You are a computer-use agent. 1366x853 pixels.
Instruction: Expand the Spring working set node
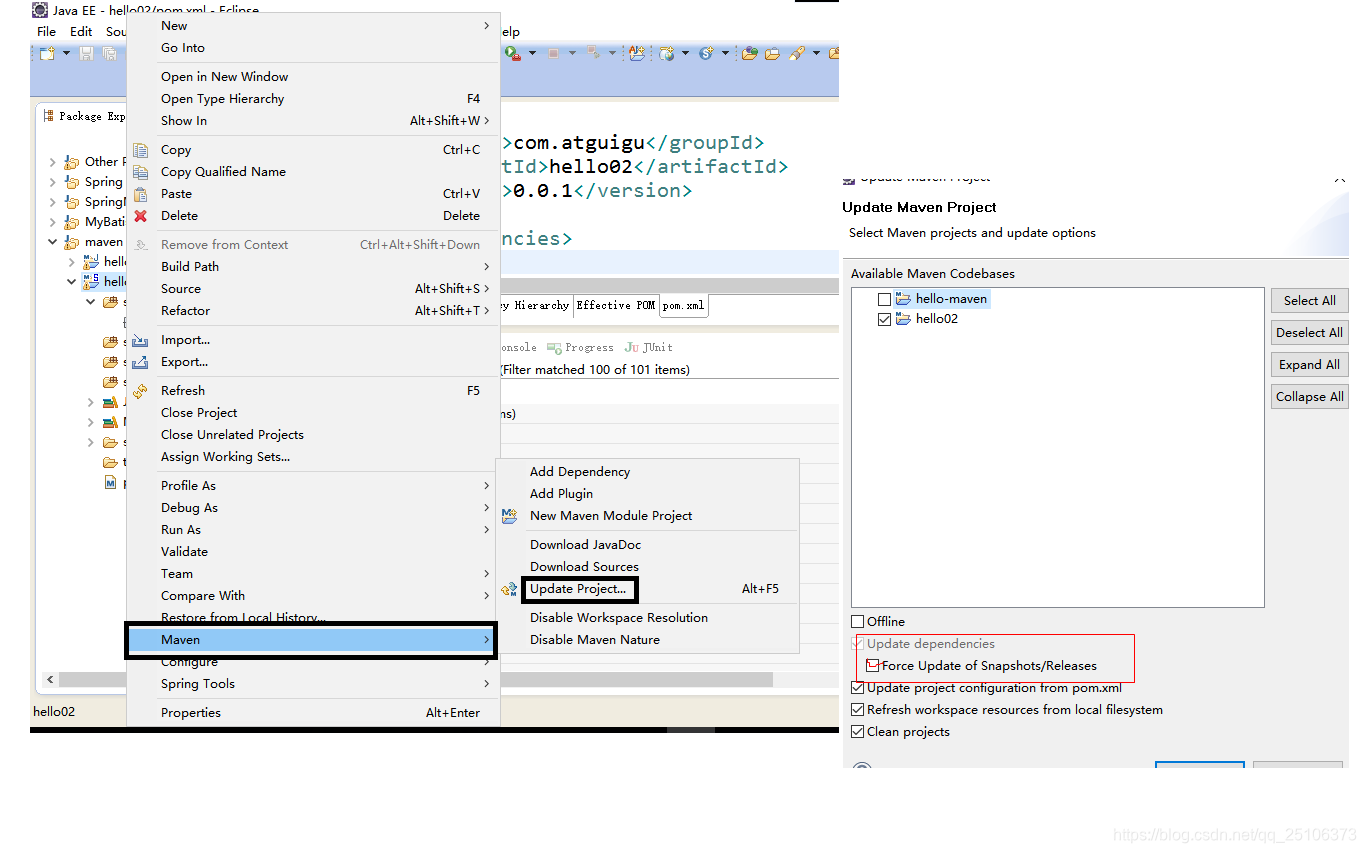click(53, 182)
